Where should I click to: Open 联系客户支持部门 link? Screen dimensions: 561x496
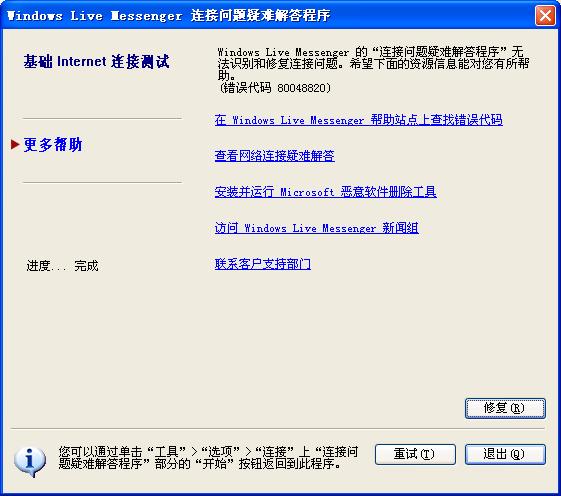(x=263, y=264)
